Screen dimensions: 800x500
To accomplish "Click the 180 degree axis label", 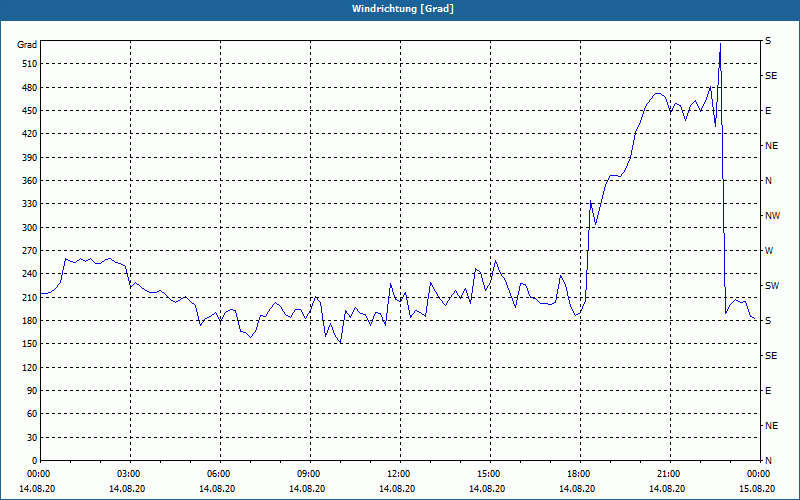I will pyautogui.click(x=29, y=321).
